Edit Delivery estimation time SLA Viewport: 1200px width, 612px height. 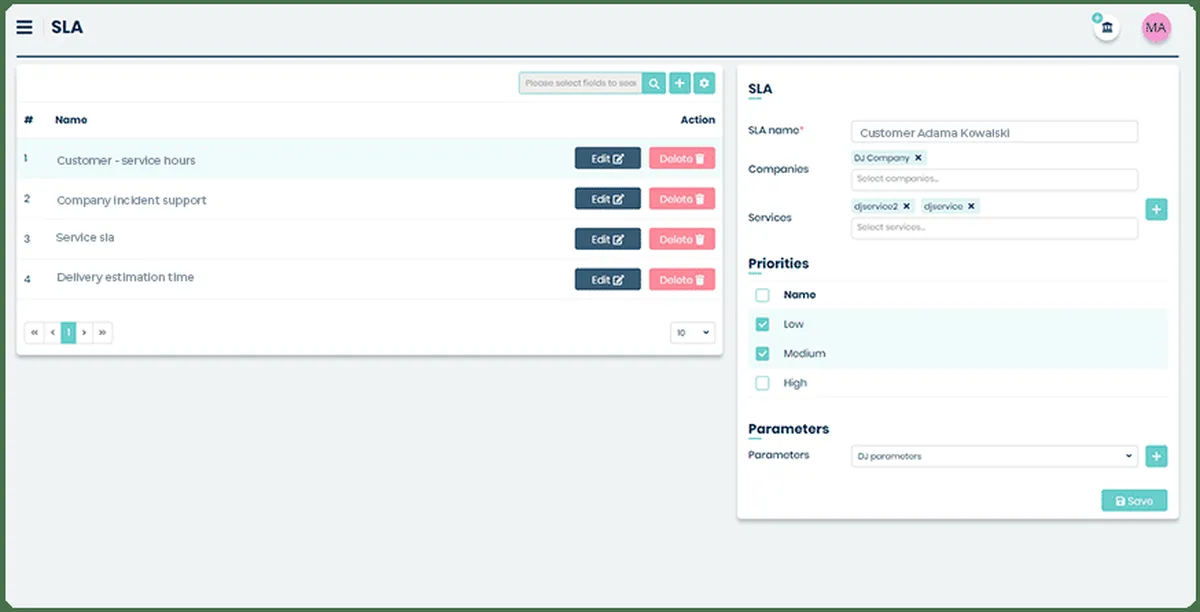(x=607, y=280)
